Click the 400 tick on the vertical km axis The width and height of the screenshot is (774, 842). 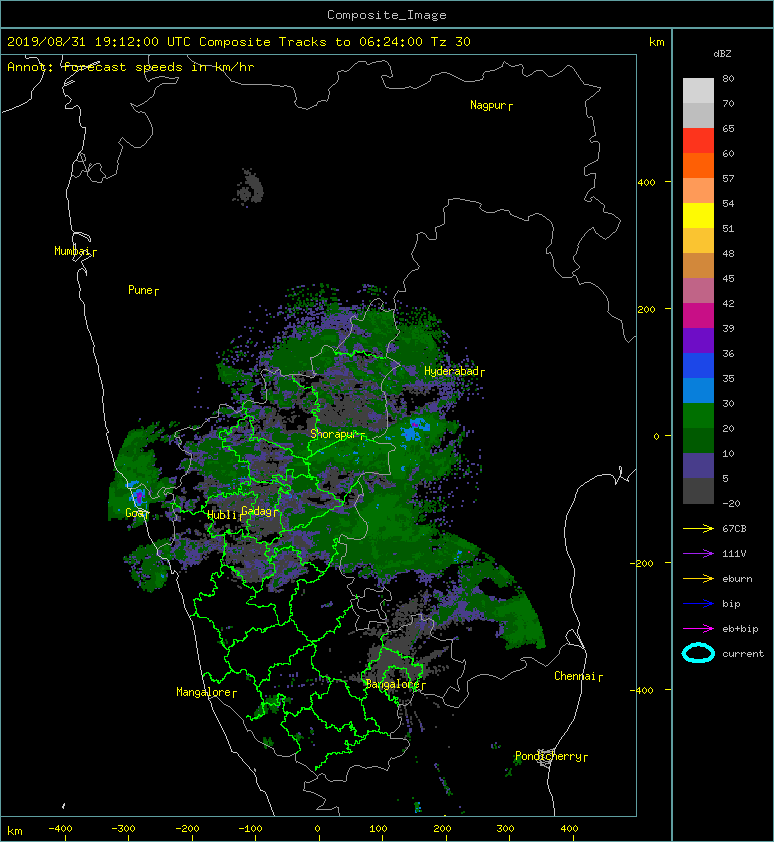click(x=646, y=183)
